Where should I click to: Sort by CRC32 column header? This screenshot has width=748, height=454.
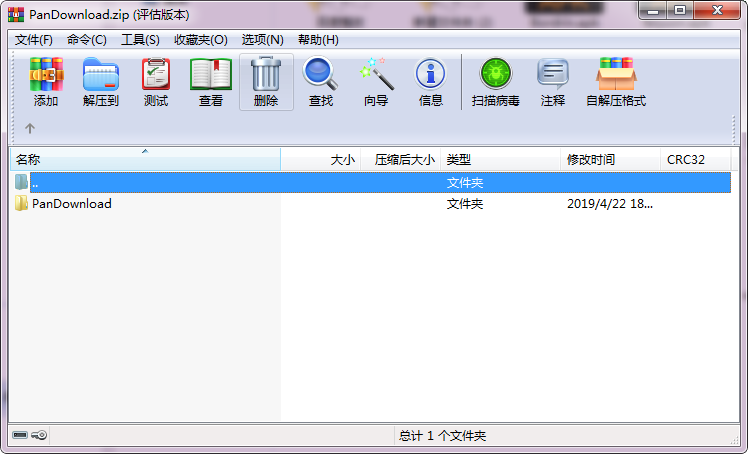pyautogui.click(x=696, y=159)
